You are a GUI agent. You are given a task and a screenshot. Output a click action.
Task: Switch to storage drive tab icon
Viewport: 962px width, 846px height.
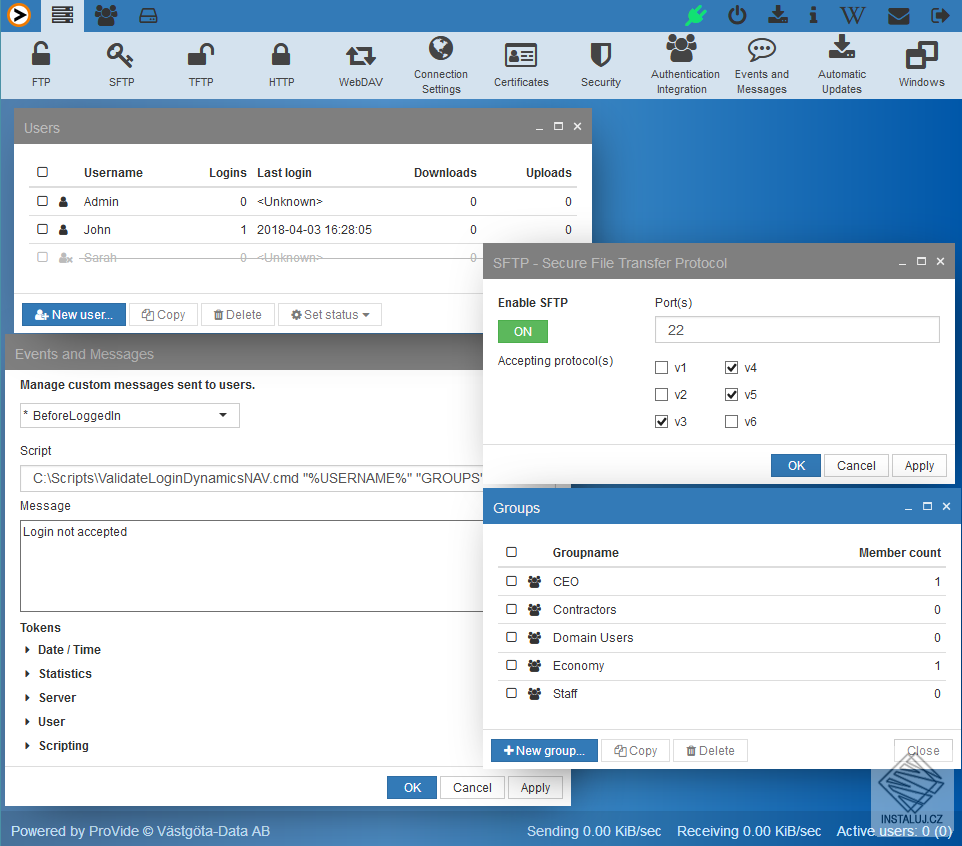coord(148,15)
